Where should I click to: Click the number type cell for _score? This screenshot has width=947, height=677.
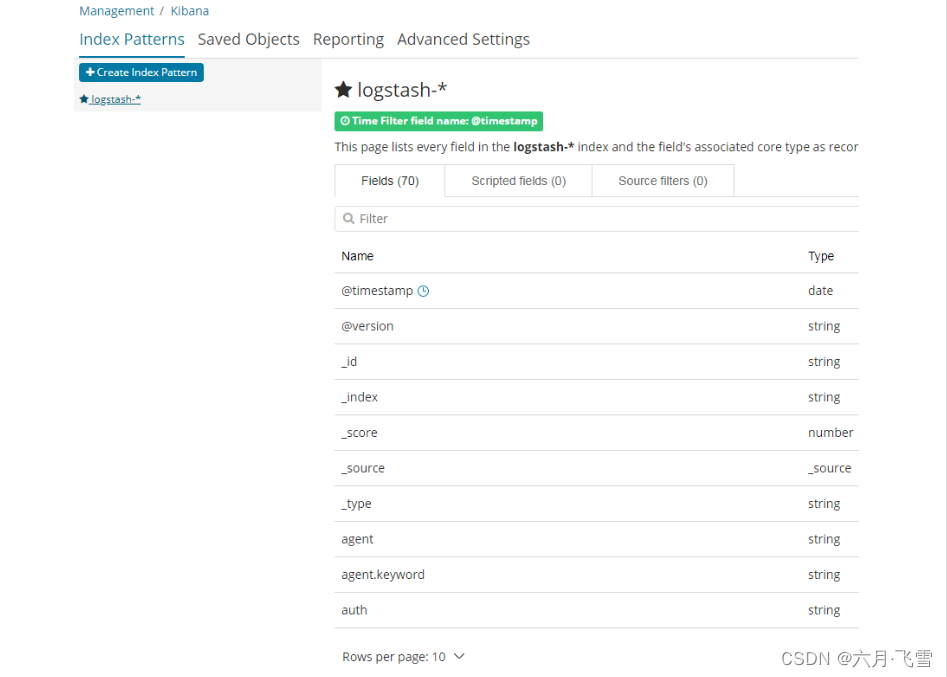(830, 433)
